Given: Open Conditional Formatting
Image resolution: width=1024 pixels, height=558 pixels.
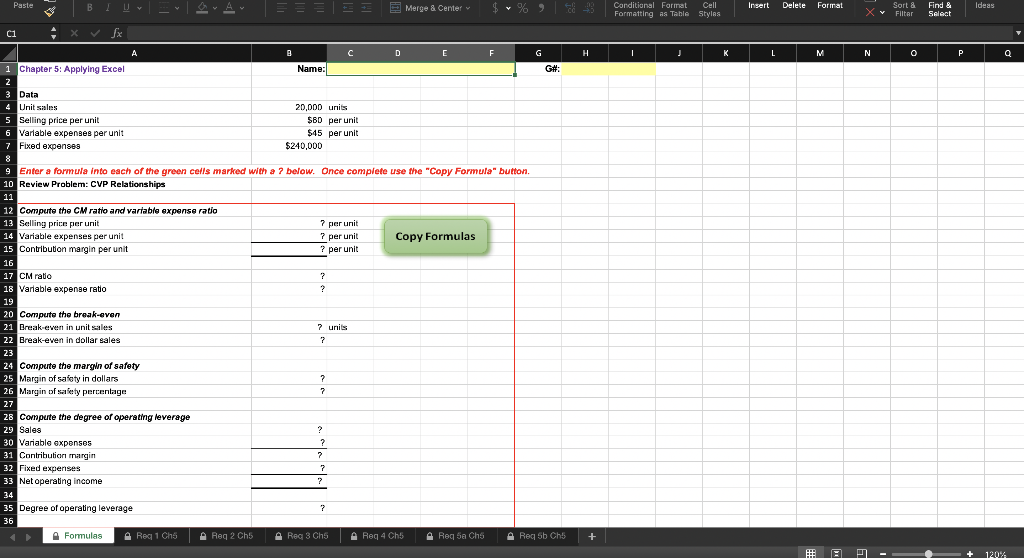Looking at the screenshot, I should coord(633,9).
